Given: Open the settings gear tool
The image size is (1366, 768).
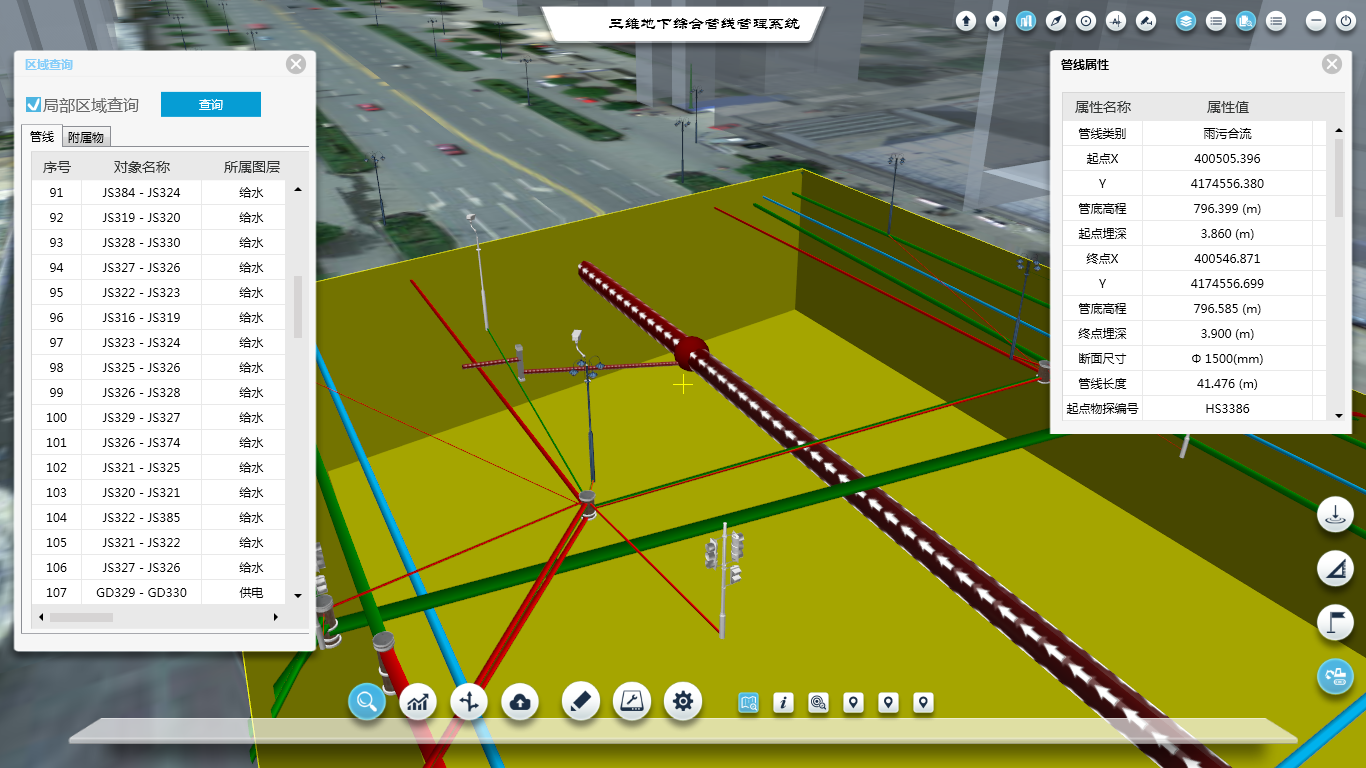Looking at the screenshot, I should (683, 702).
